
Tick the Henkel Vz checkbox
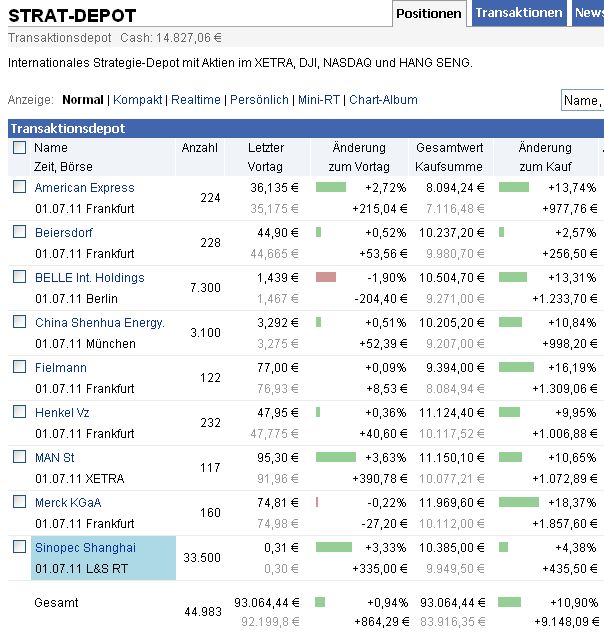point(19,412)
